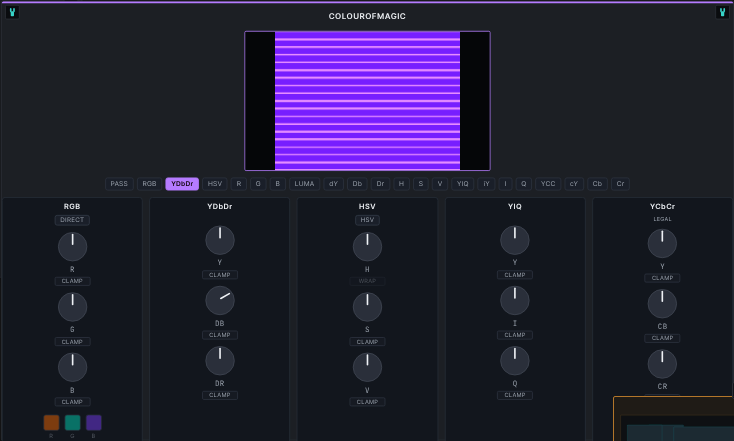
Task: Click the CR knob in YCbCr panel
Action: pos(662,364)
